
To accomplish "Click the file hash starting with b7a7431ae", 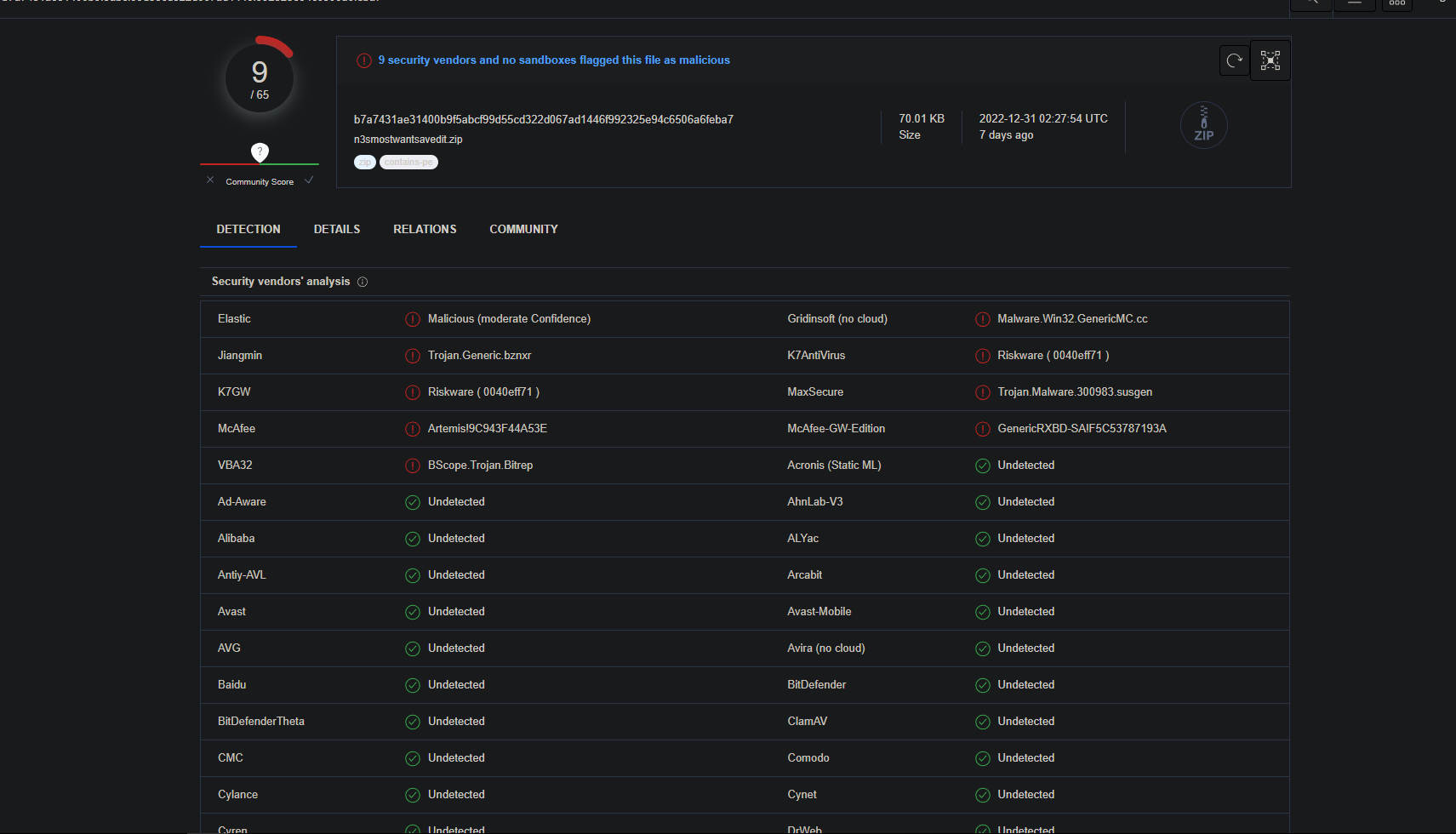I will pos(544,120).
